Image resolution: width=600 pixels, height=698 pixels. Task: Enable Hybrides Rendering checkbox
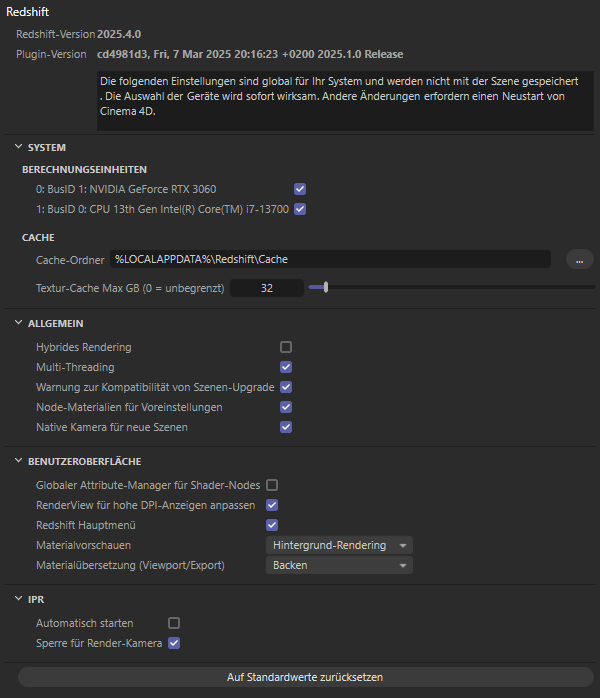(286, 347)
